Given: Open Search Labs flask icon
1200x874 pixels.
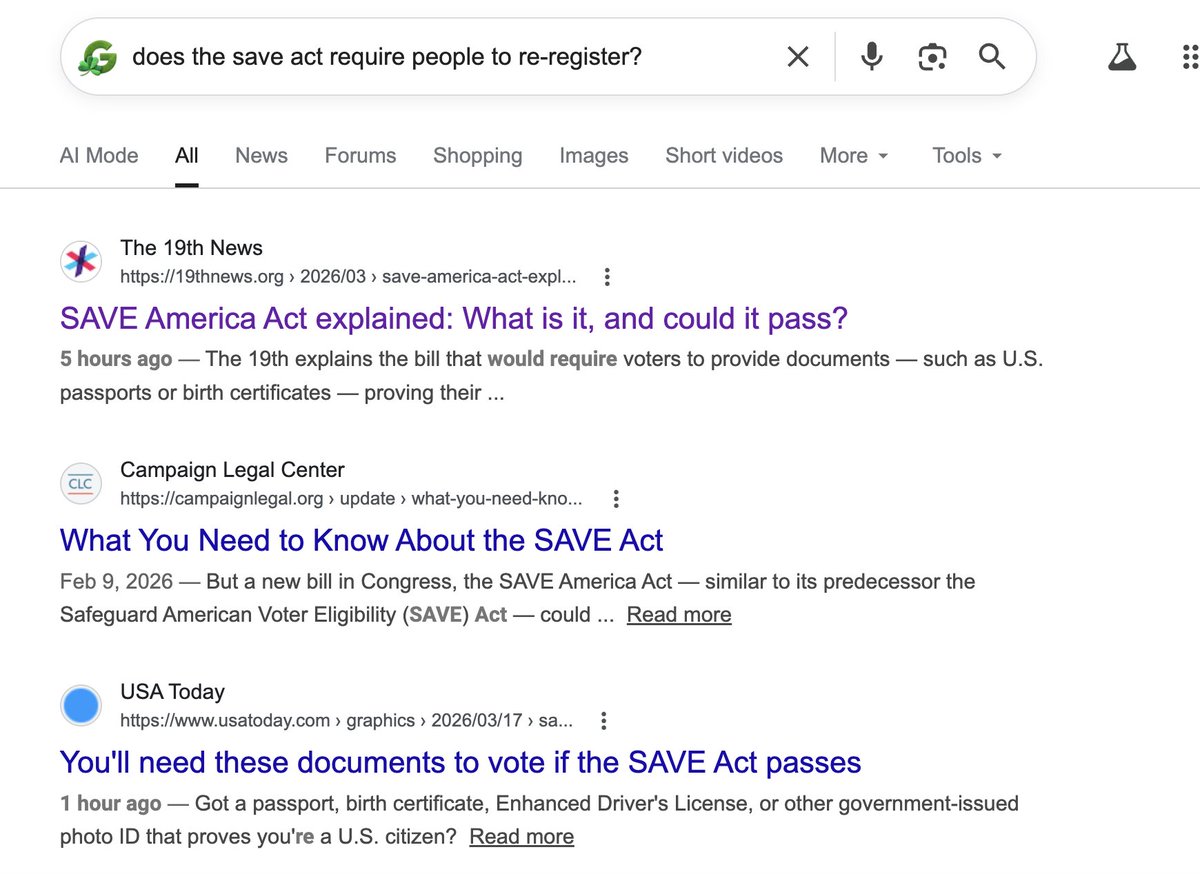Looking at the screenshot, I should [1123, 57].
